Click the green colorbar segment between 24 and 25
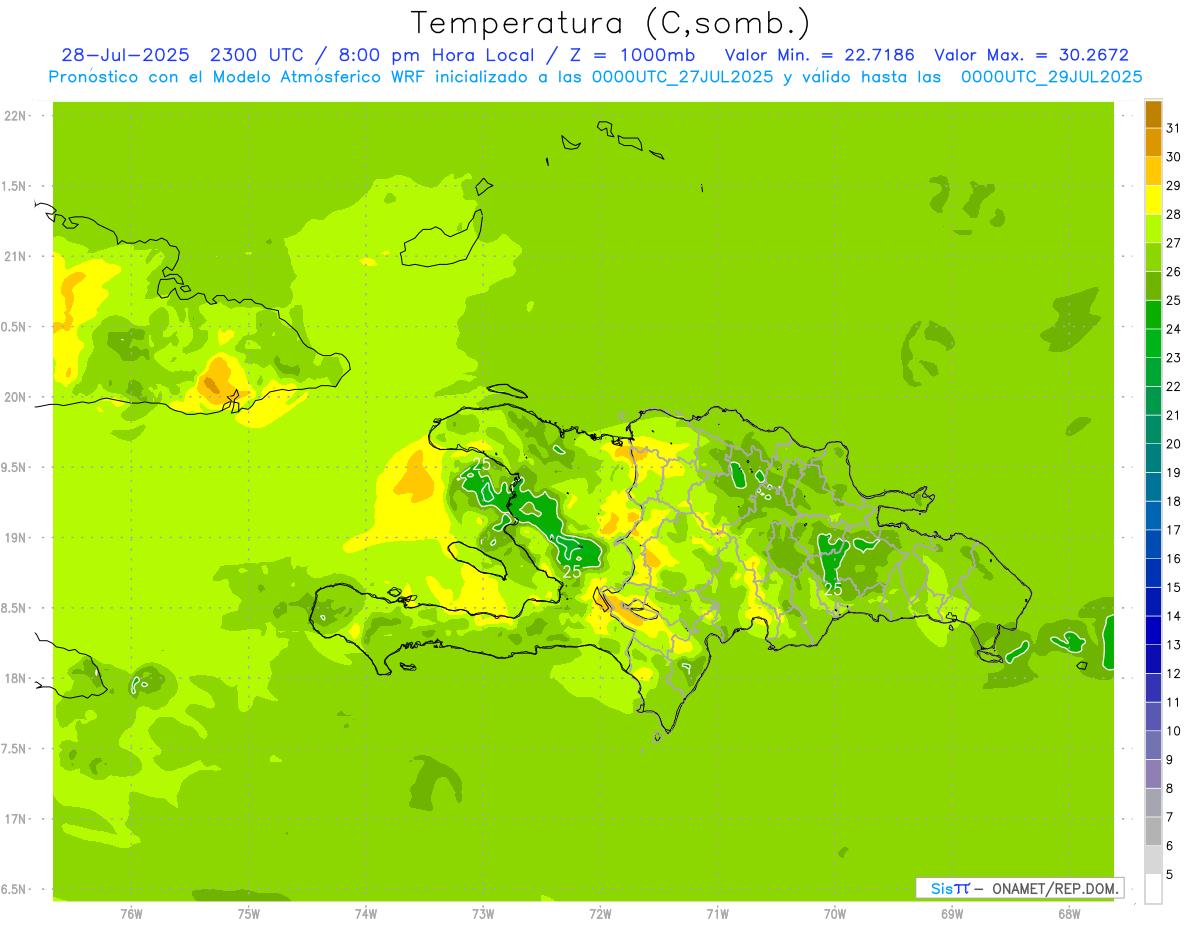 pyautogui.click(x=1153, y=315)
